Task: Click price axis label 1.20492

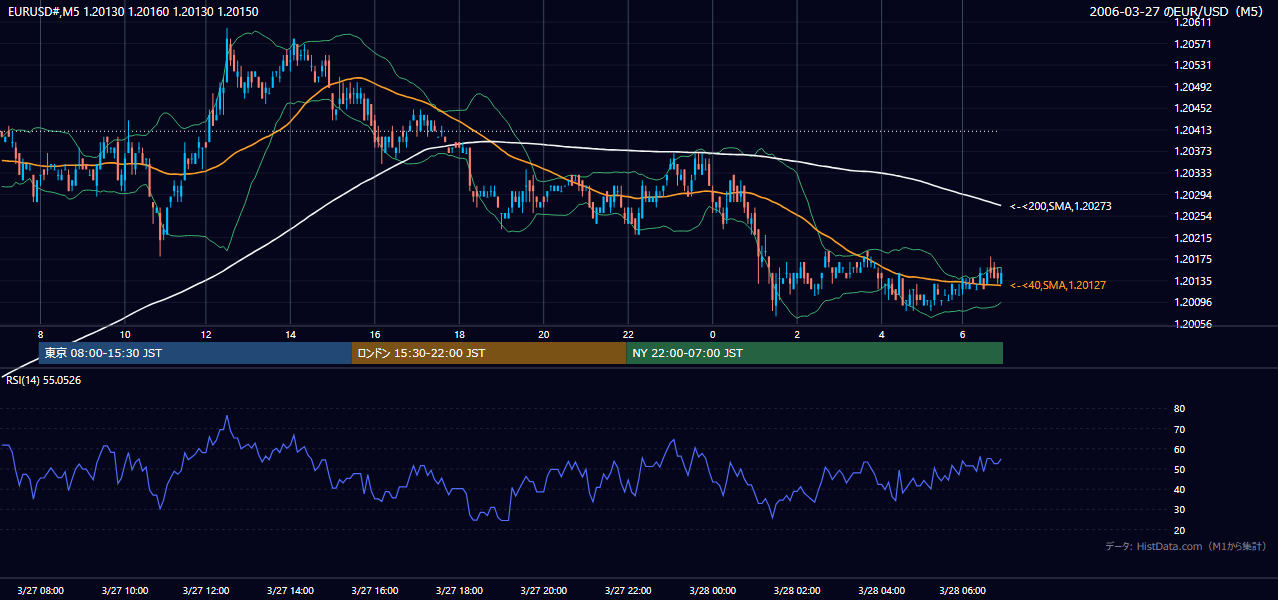Action: coord(1193,86)
